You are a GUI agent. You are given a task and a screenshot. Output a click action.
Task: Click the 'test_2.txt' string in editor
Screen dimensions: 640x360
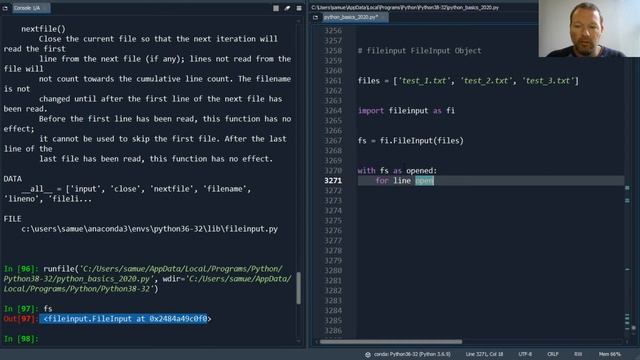pos(486,81)
